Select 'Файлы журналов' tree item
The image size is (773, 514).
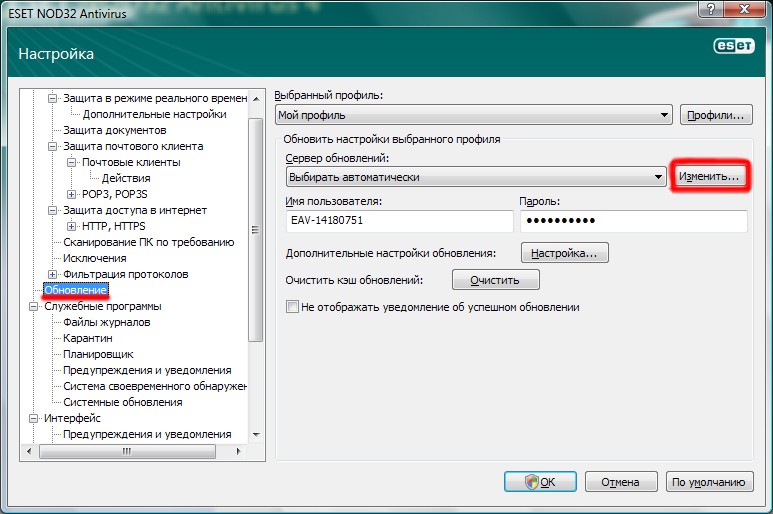(x=106, y=322)
